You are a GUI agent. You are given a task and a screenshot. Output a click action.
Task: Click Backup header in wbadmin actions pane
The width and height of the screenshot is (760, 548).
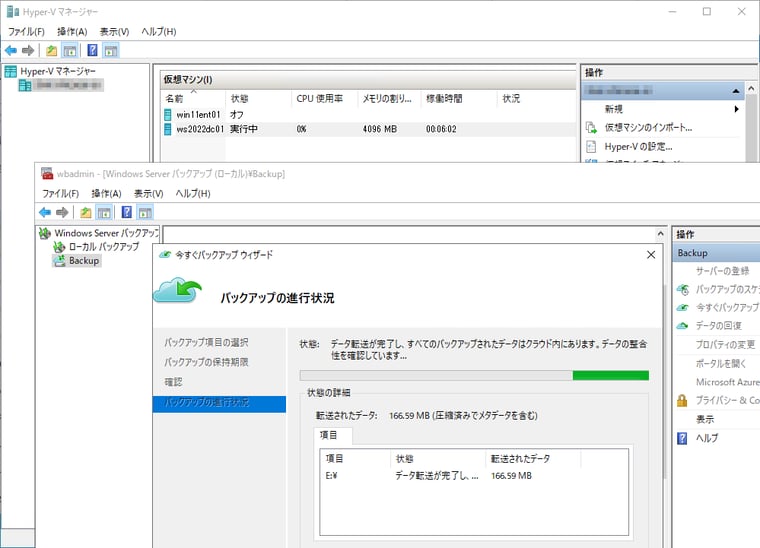716,253
